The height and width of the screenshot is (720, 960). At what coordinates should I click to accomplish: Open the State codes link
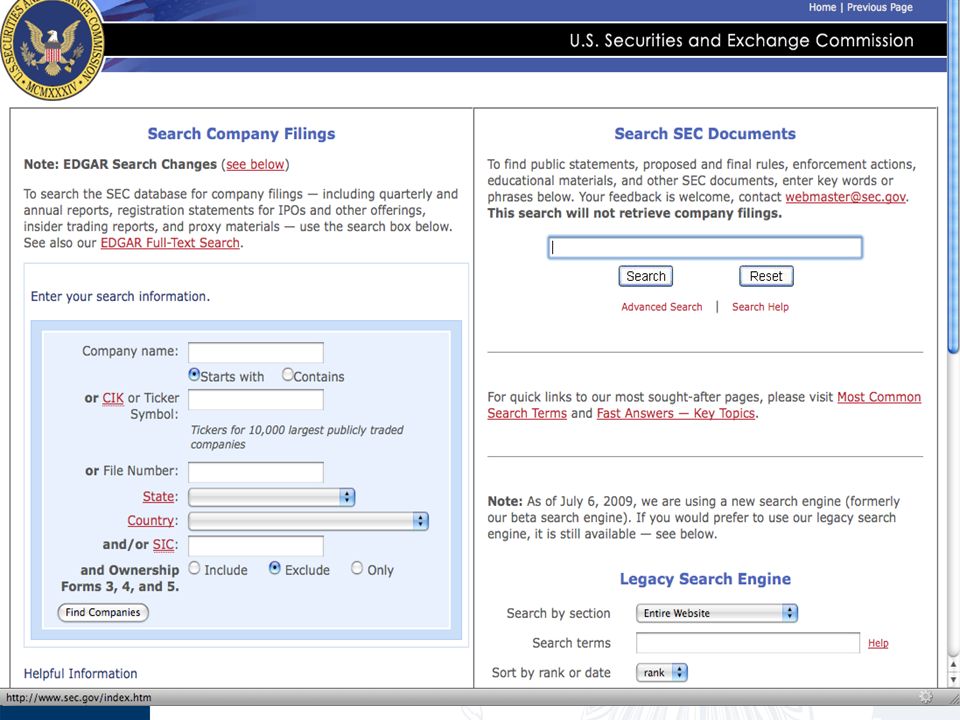click(x=159, y=497)
